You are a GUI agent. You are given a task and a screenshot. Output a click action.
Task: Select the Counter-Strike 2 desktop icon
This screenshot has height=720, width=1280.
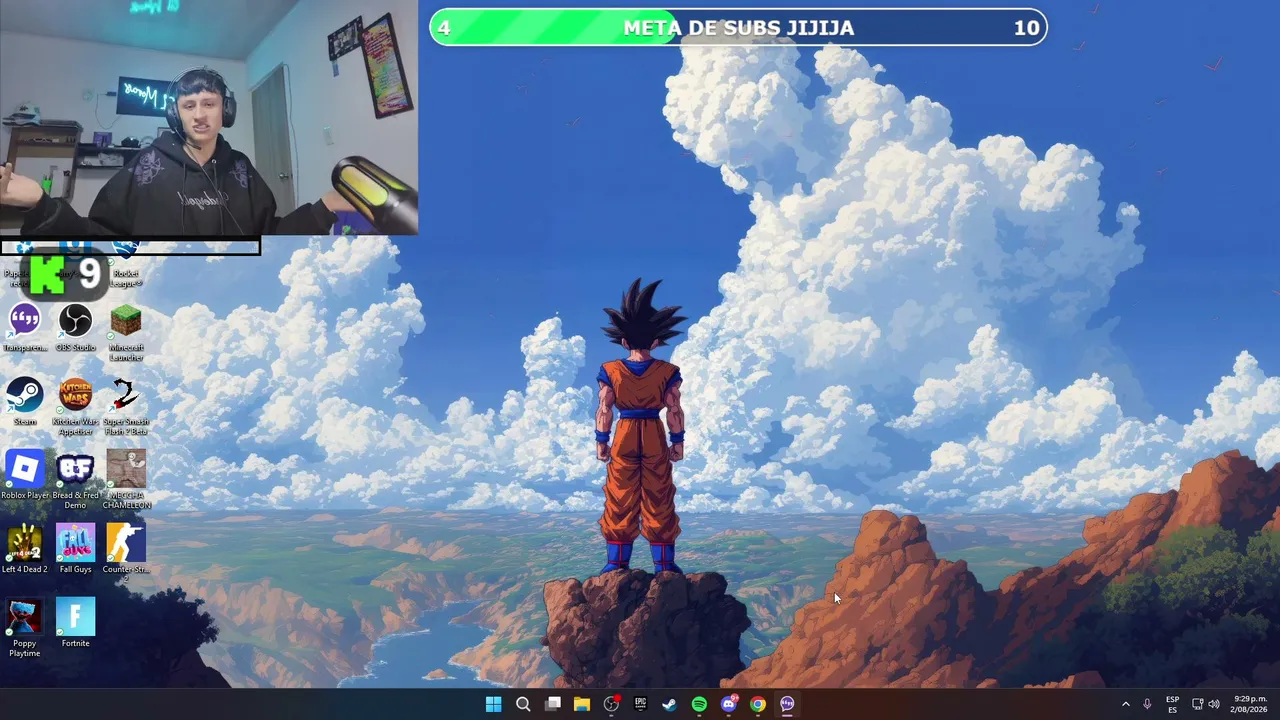pyautogui.click(x=126, y=553)
